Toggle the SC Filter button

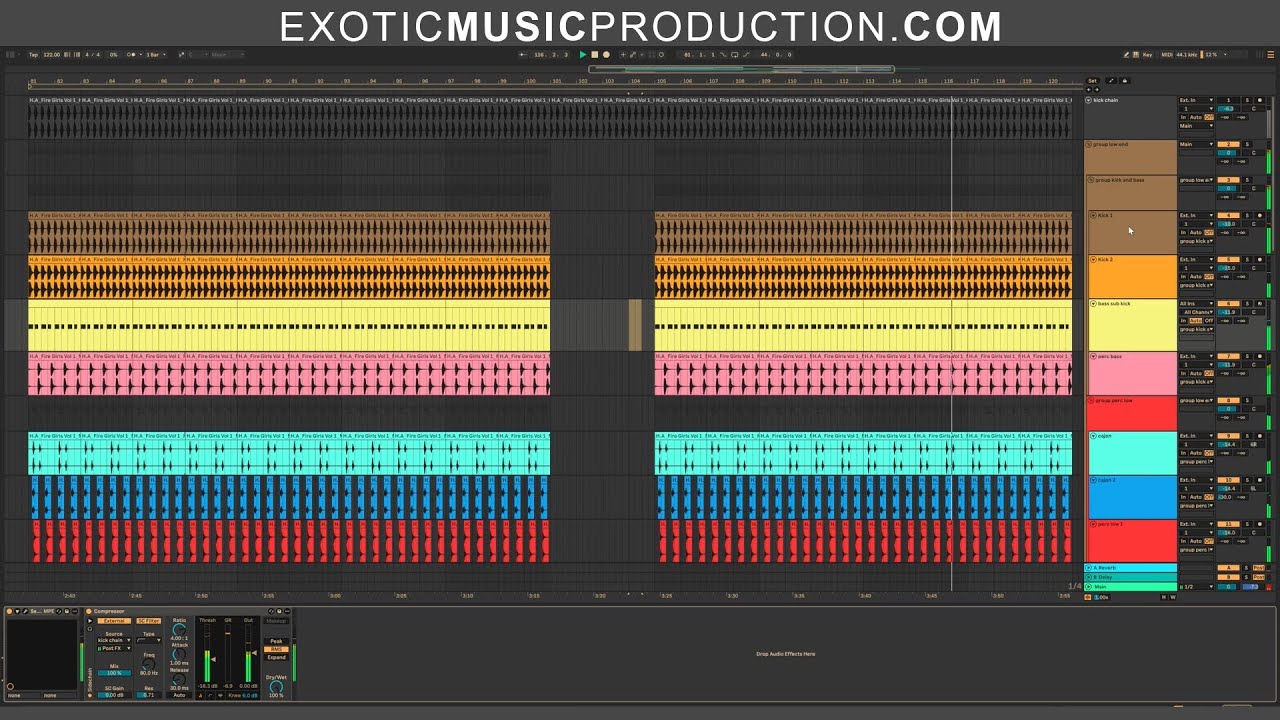click(149, 621)
